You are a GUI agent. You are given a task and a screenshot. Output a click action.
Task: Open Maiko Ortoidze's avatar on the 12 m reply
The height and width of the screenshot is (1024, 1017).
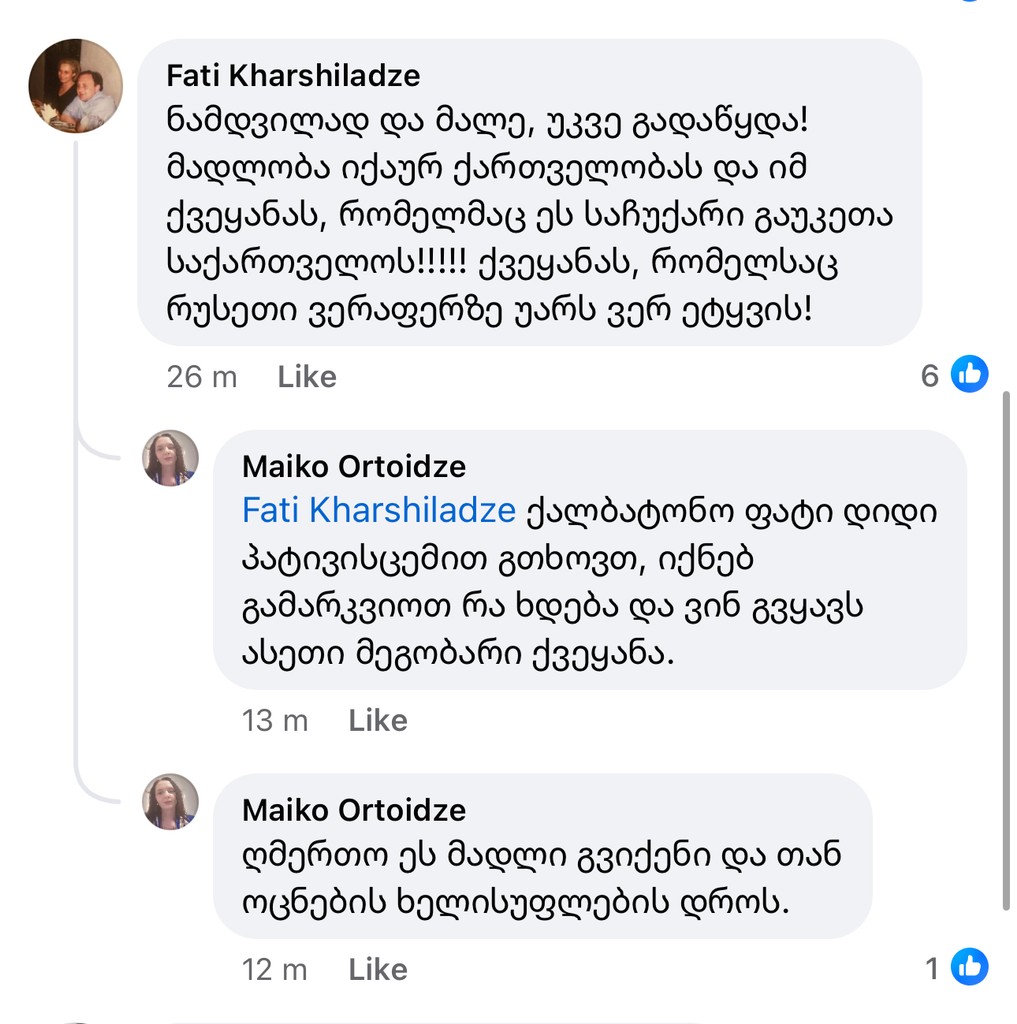[170, 801]
